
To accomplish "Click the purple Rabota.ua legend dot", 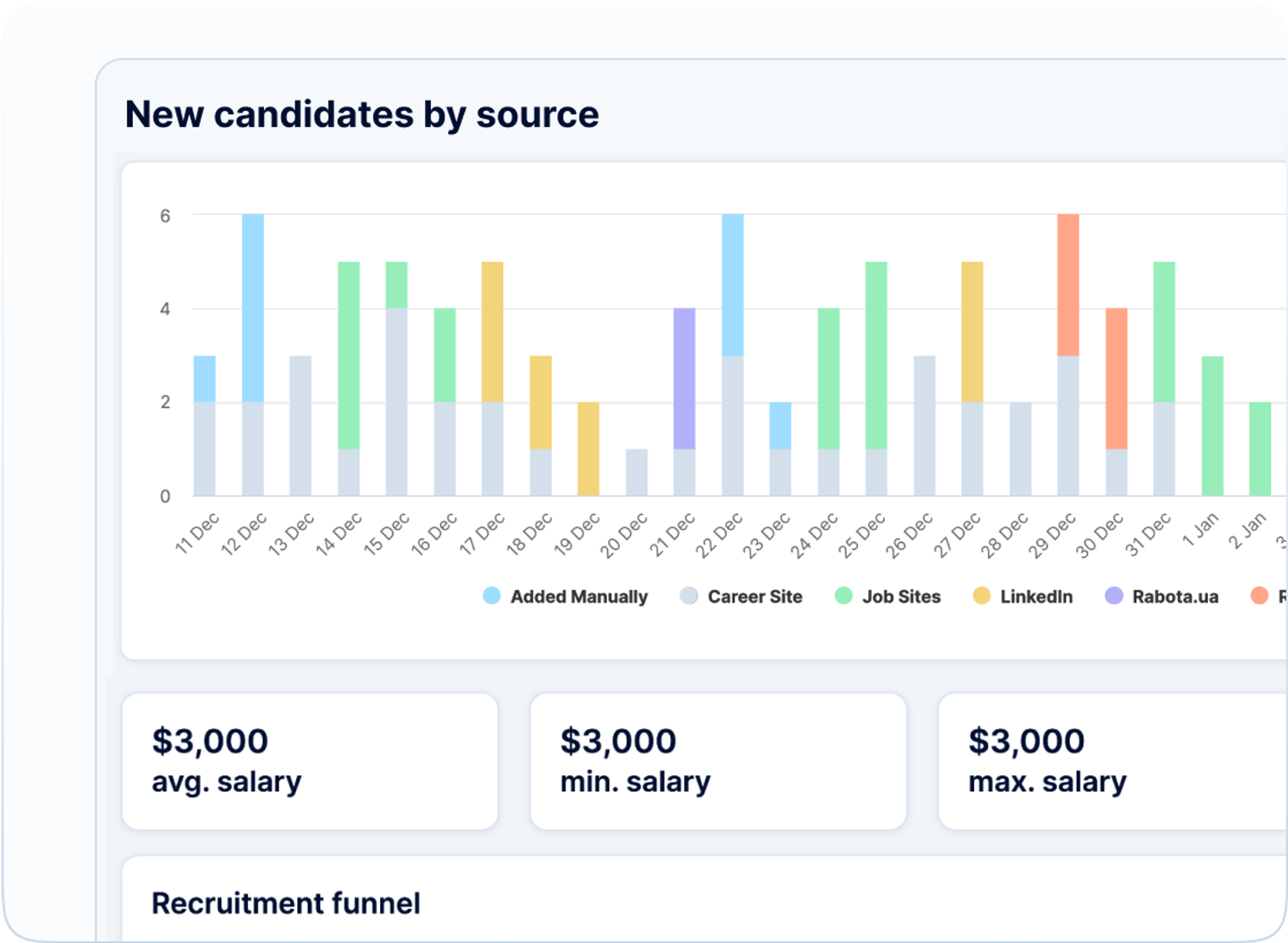I will tap(1113, 596).
